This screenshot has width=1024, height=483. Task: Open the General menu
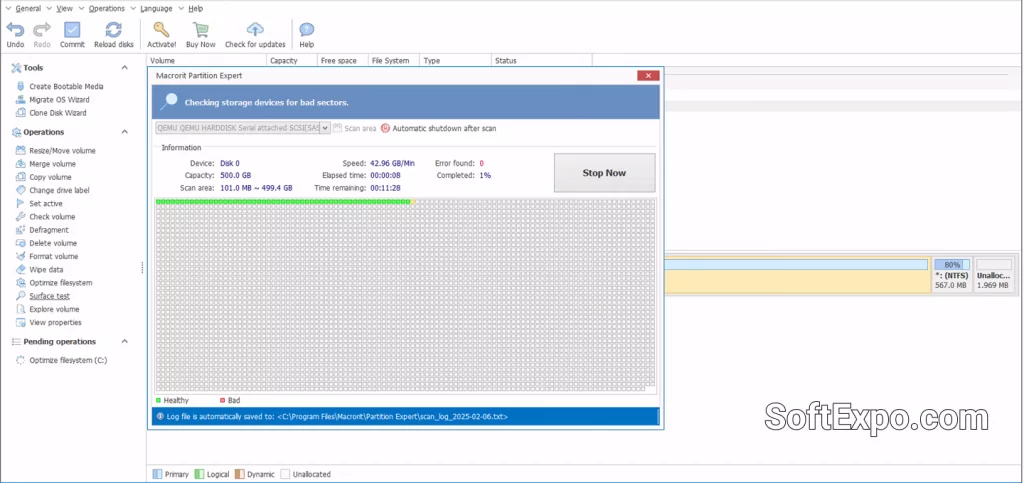28,8
